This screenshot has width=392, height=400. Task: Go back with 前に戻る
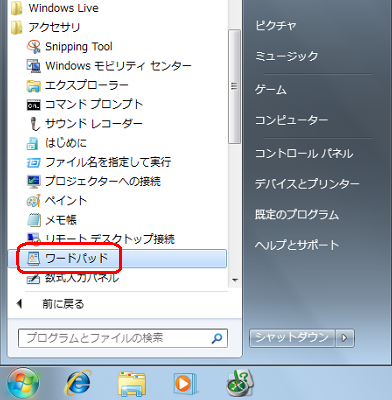coord(50,304)
